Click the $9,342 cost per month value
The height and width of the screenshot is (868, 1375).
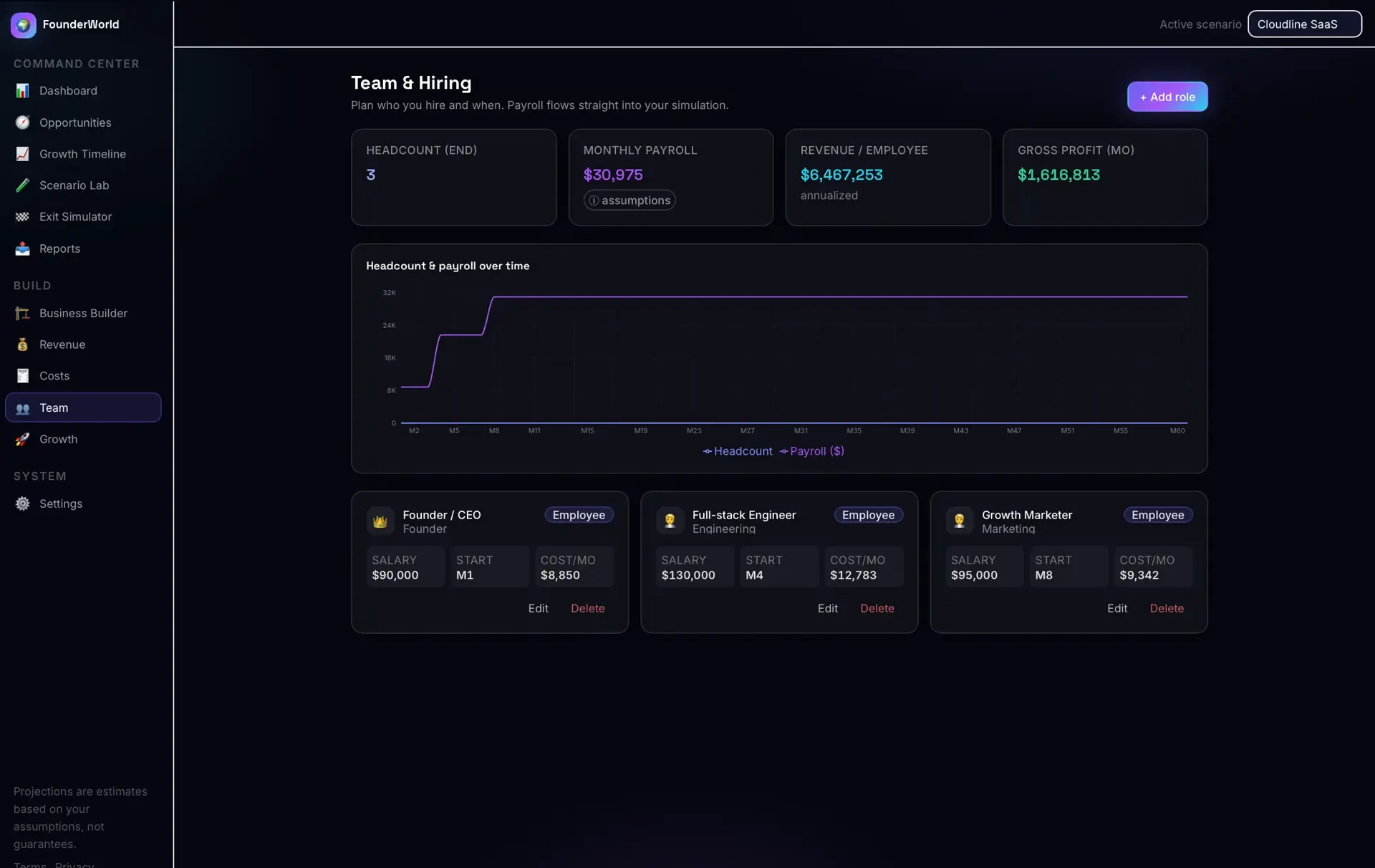pyautogui.click(x=1139, y=576)
